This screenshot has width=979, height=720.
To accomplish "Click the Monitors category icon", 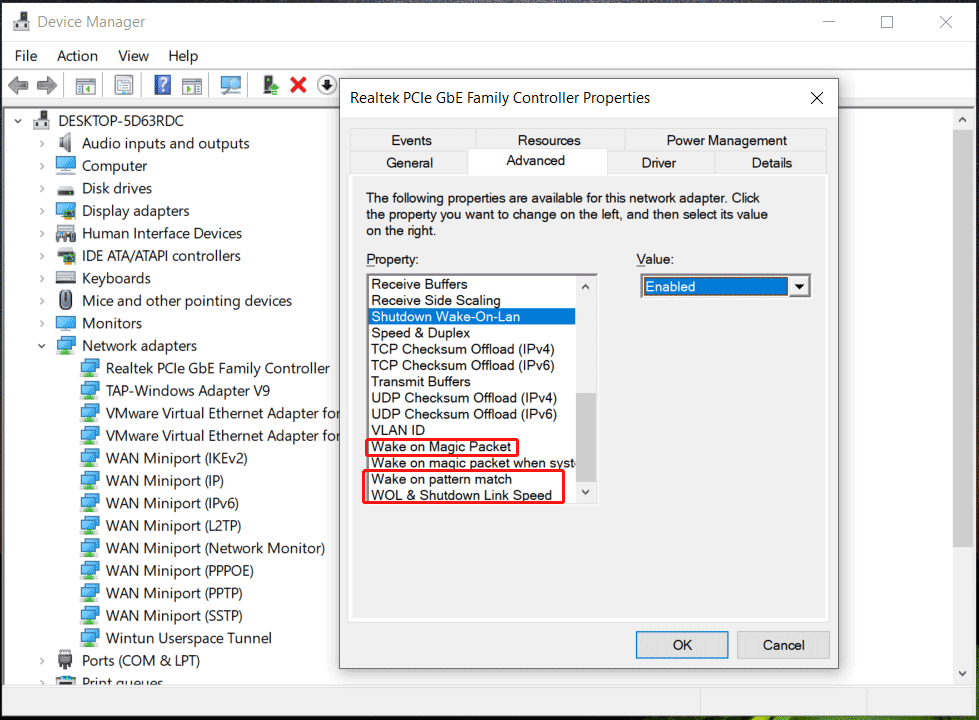I will [x=66, y=323].
